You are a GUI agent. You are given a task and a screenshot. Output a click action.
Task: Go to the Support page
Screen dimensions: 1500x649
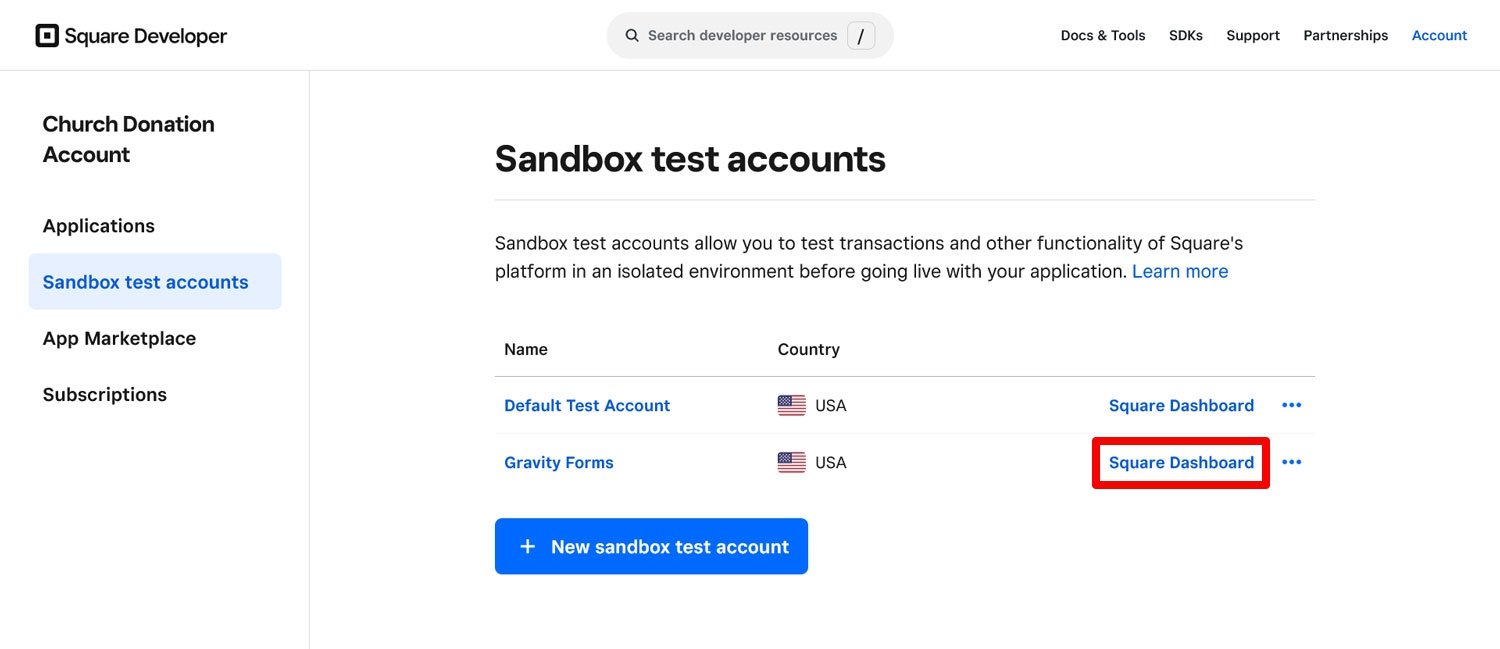coord(1253,36)
